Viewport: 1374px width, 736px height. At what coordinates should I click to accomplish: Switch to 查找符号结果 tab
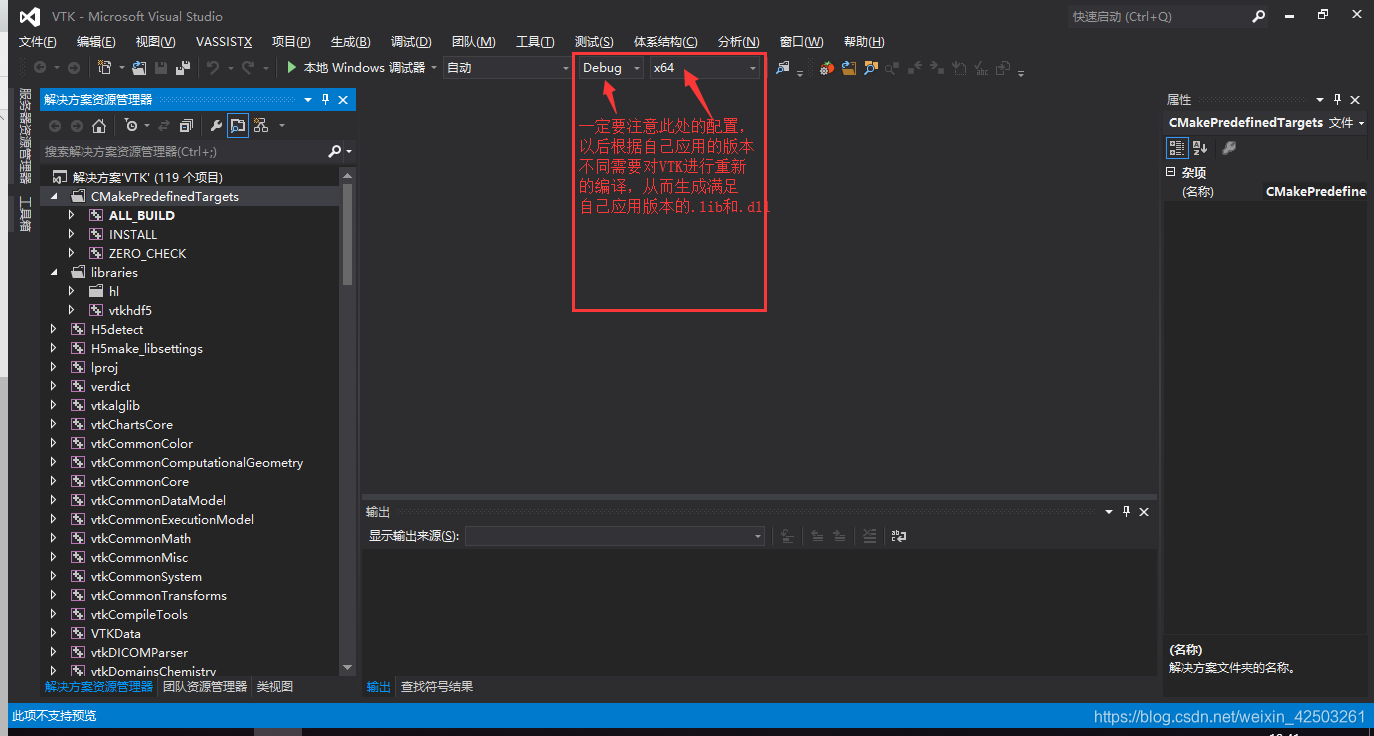point(437,687)
